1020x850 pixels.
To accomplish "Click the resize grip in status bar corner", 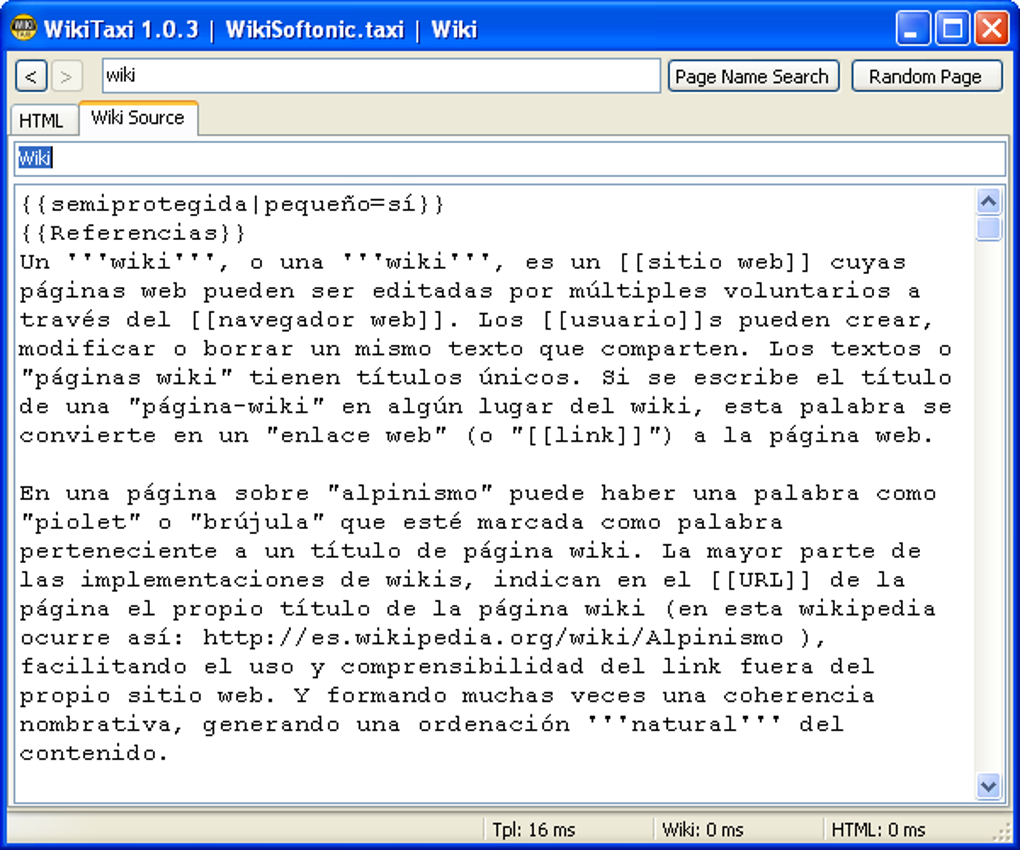I will pos(1000,832).
